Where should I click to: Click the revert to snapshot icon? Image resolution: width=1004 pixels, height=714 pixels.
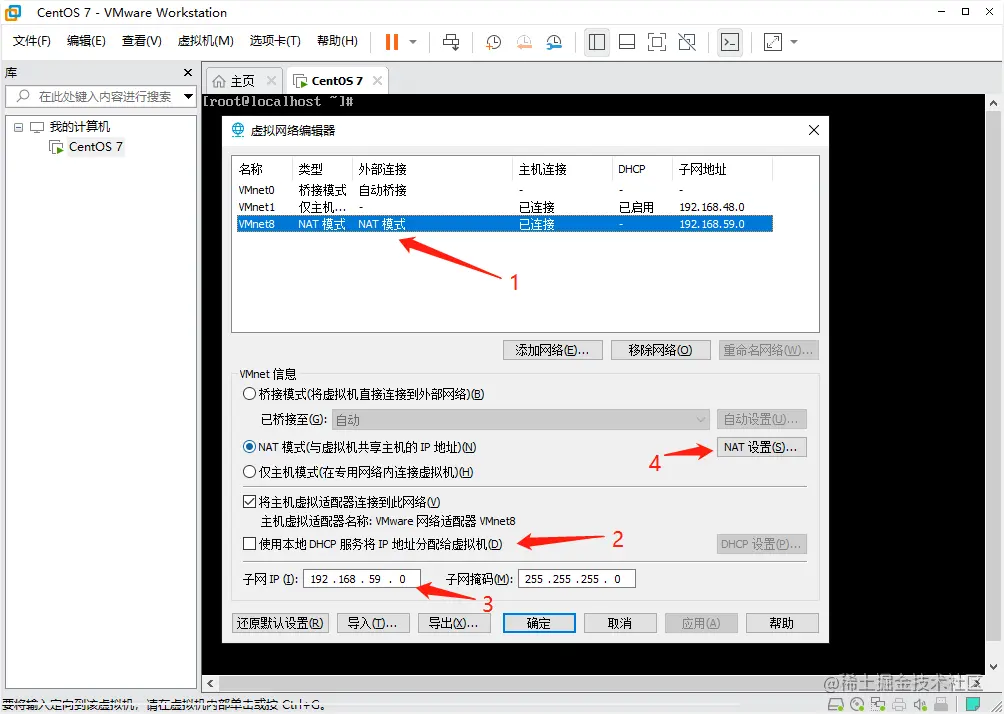tap(524, 42)
